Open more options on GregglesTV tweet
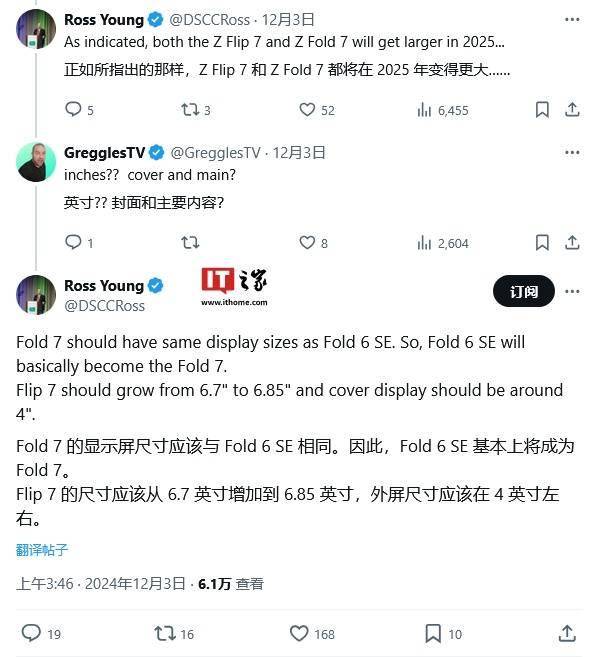This screenshot has height=657, width=598. pos(572,153)
